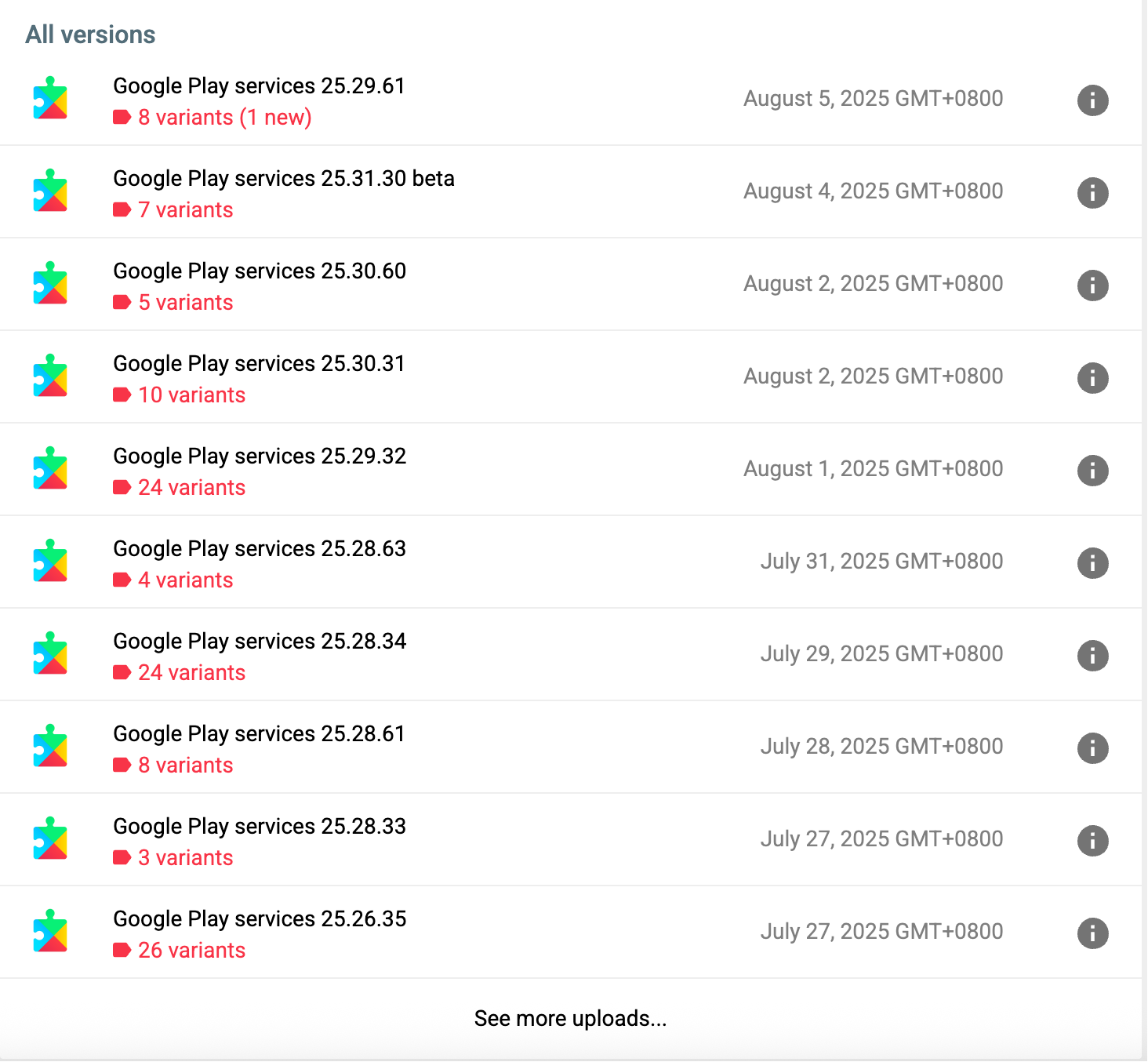The image size is (1148, 1062).
Task: Show info for Google Play services 25.30.60
Action: click(x=1092, y=286)
